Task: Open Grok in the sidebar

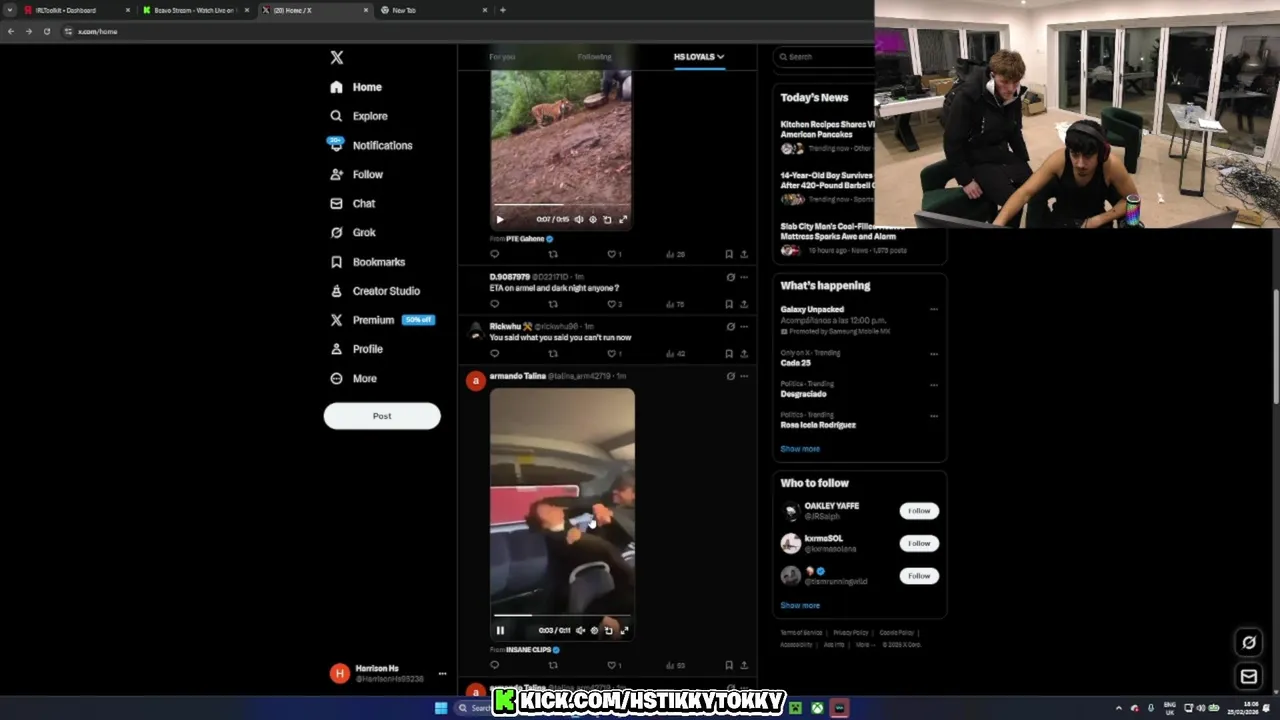Action: 352,232
